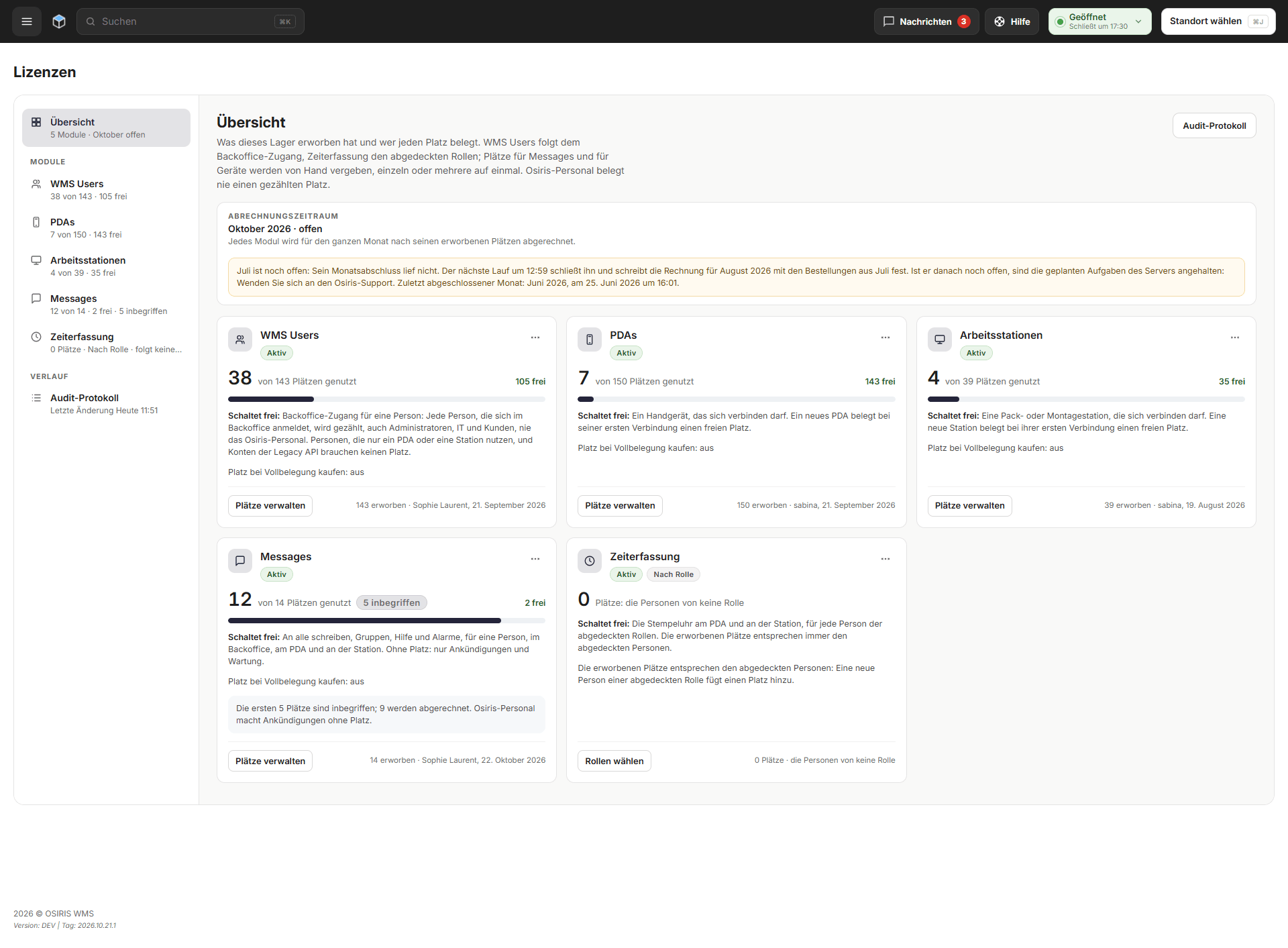
Task: Click the Audit-Protokoll button at top right
Action: (1214, 125)
